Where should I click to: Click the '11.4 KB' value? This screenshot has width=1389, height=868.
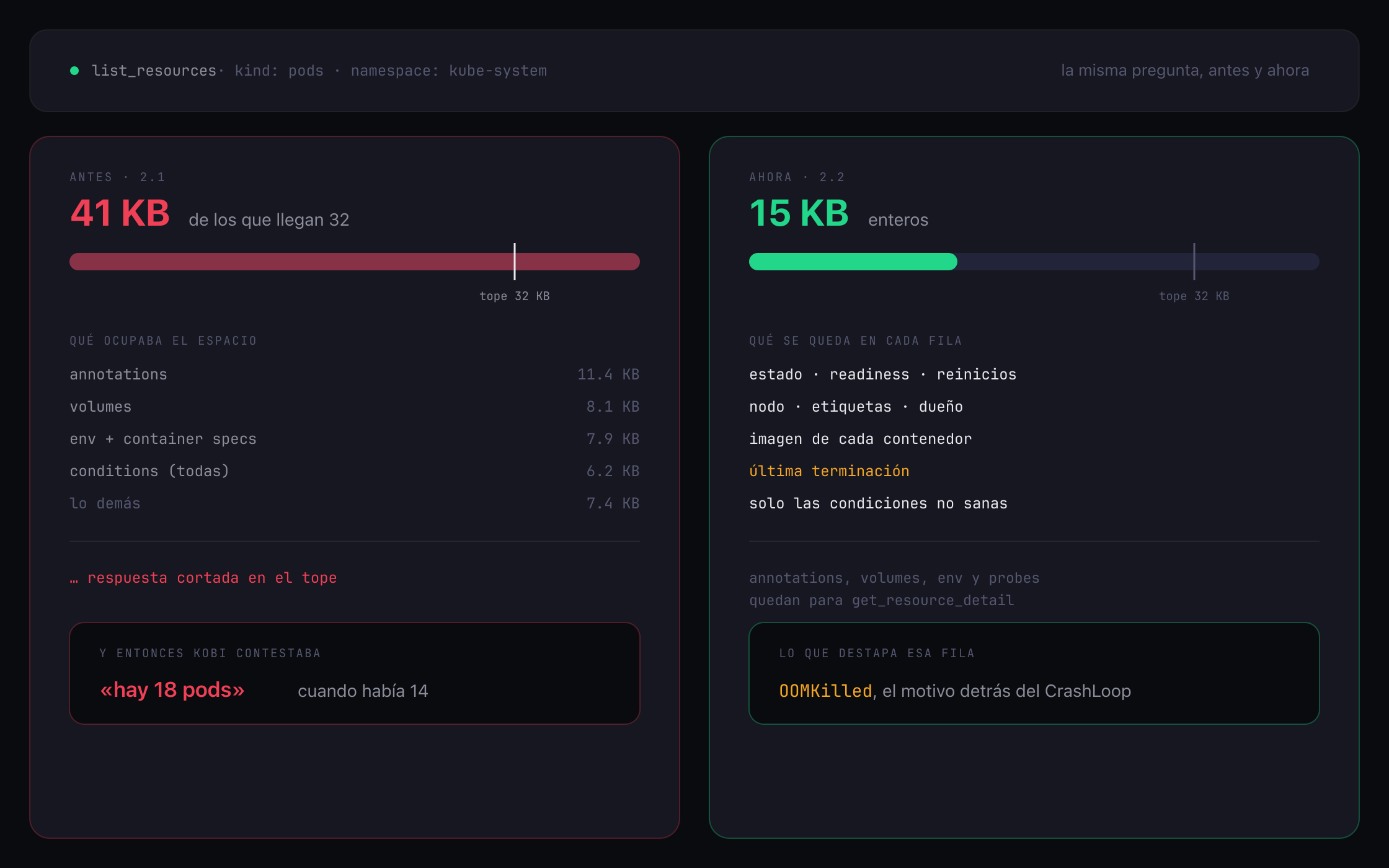coord(608,374)
